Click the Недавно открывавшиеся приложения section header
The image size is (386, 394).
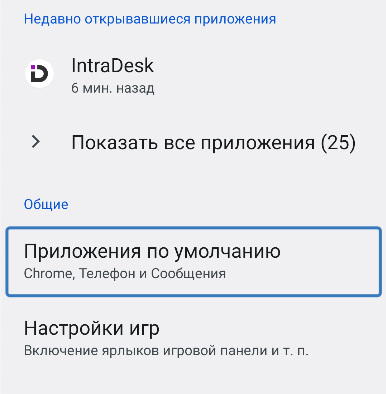pyautogui.click(x=150, y=19)
